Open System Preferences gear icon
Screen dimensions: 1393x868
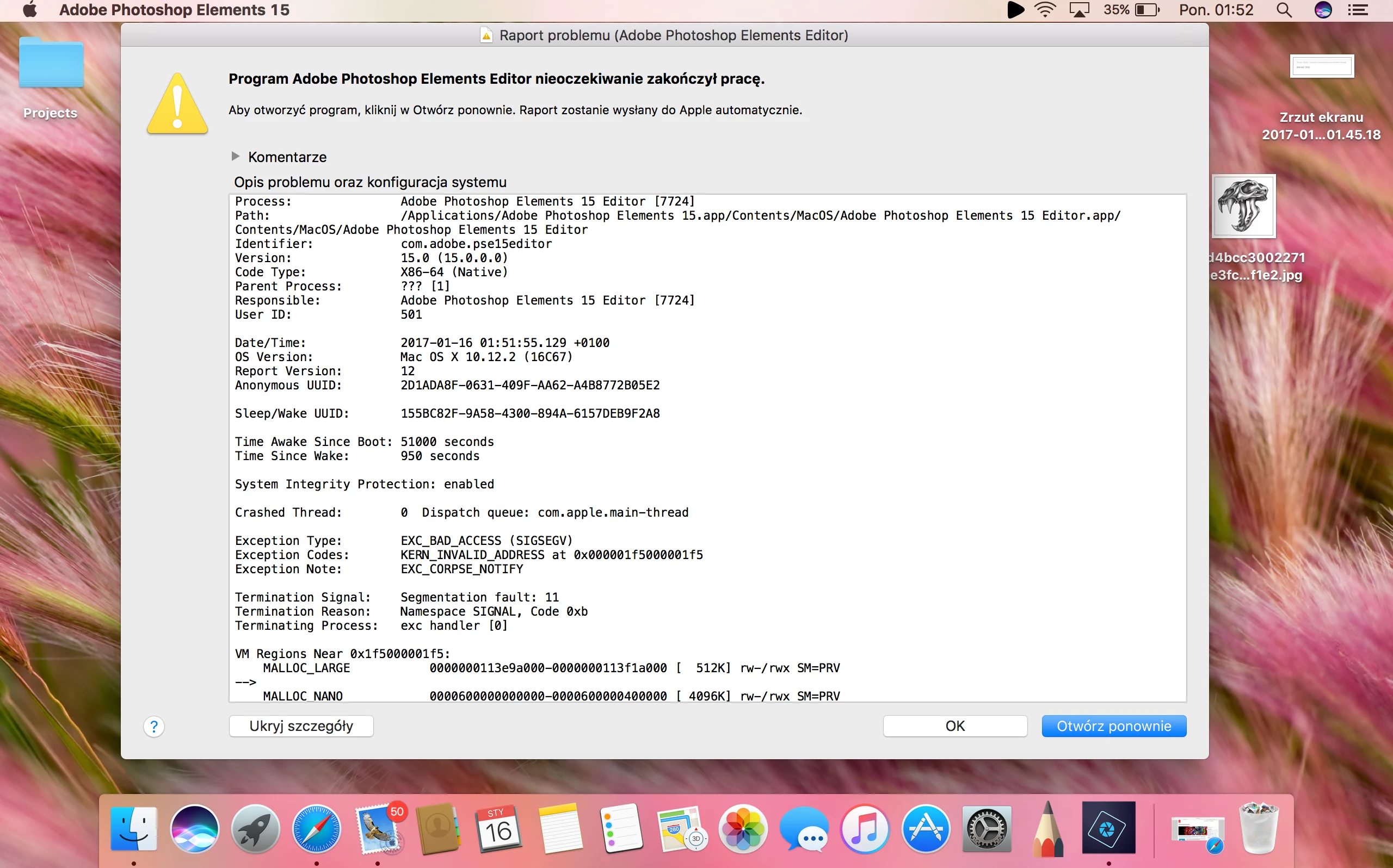(x=987, y=829)
